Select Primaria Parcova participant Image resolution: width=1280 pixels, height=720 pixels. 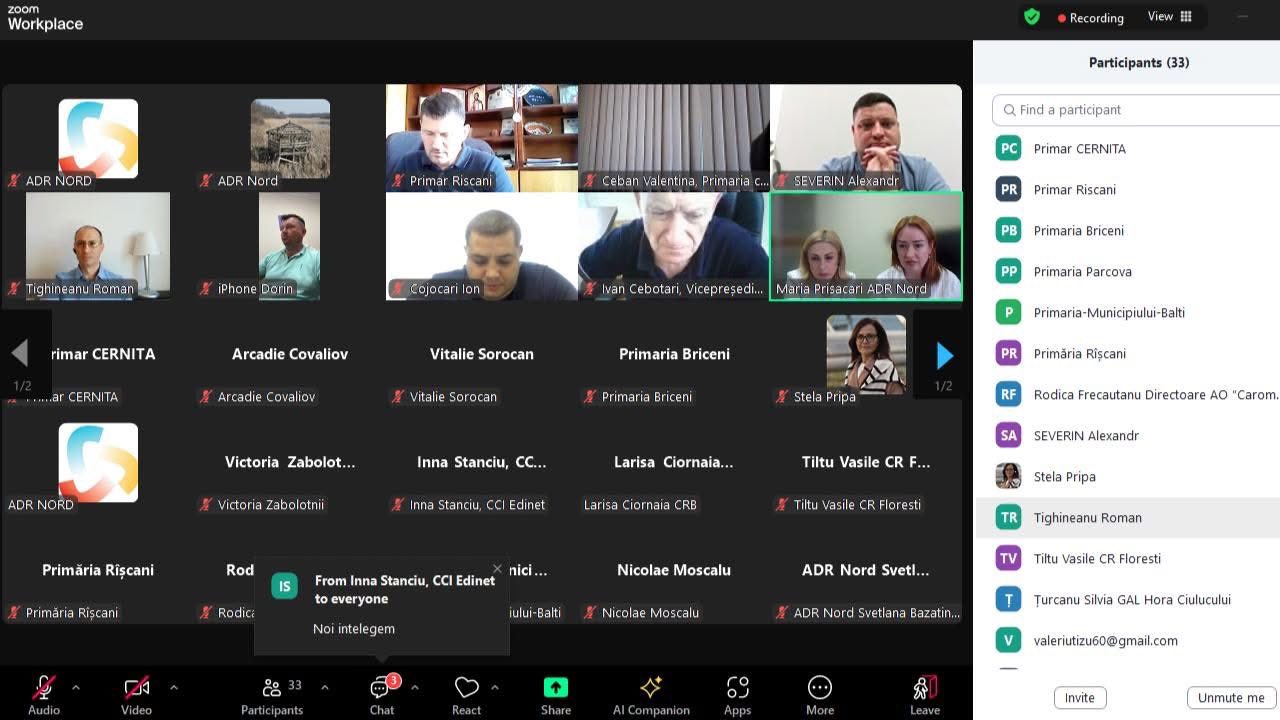[x=1128, y=272]
